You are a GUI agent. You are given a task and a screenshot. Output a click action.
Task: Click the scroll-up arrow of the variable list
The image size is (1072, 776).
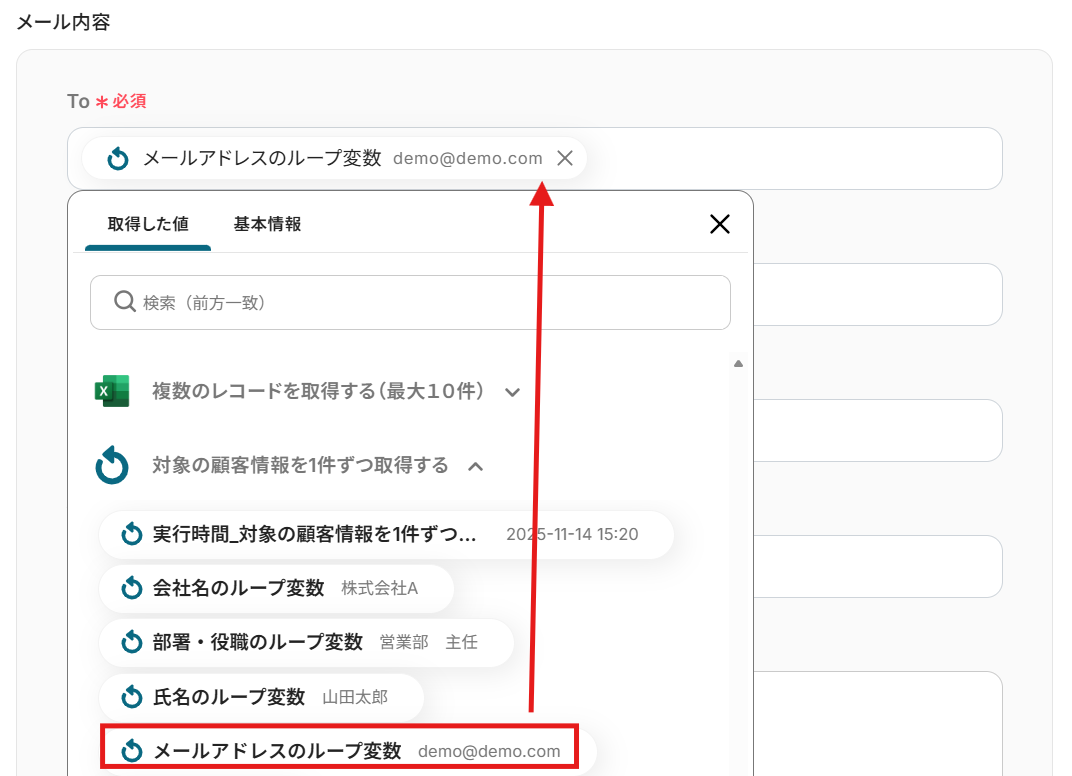pos(738,364)
